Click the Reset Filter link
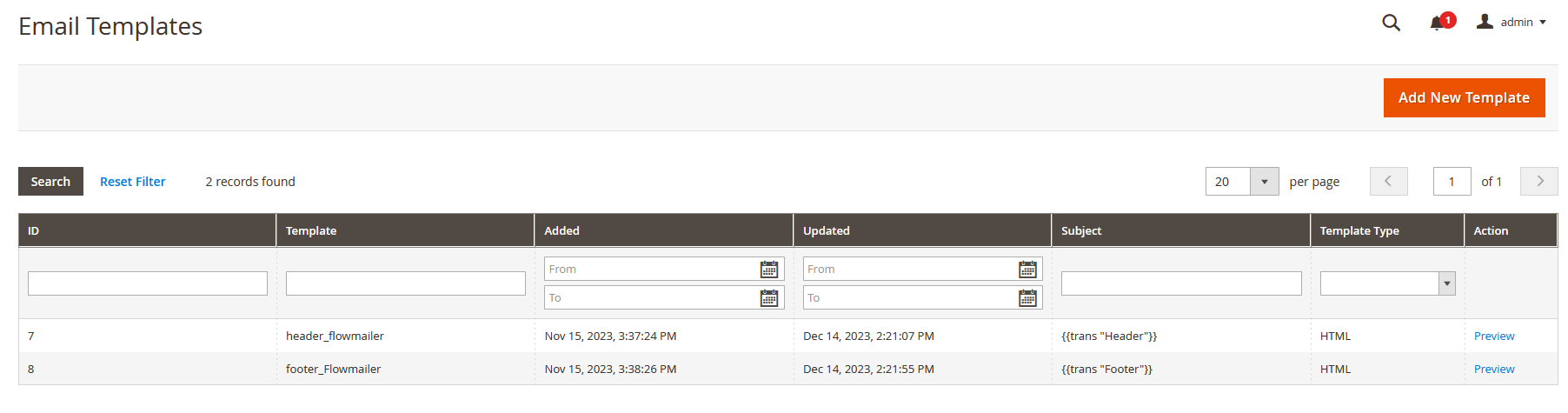Screen dimensions: 1568x413 (132, 182)
